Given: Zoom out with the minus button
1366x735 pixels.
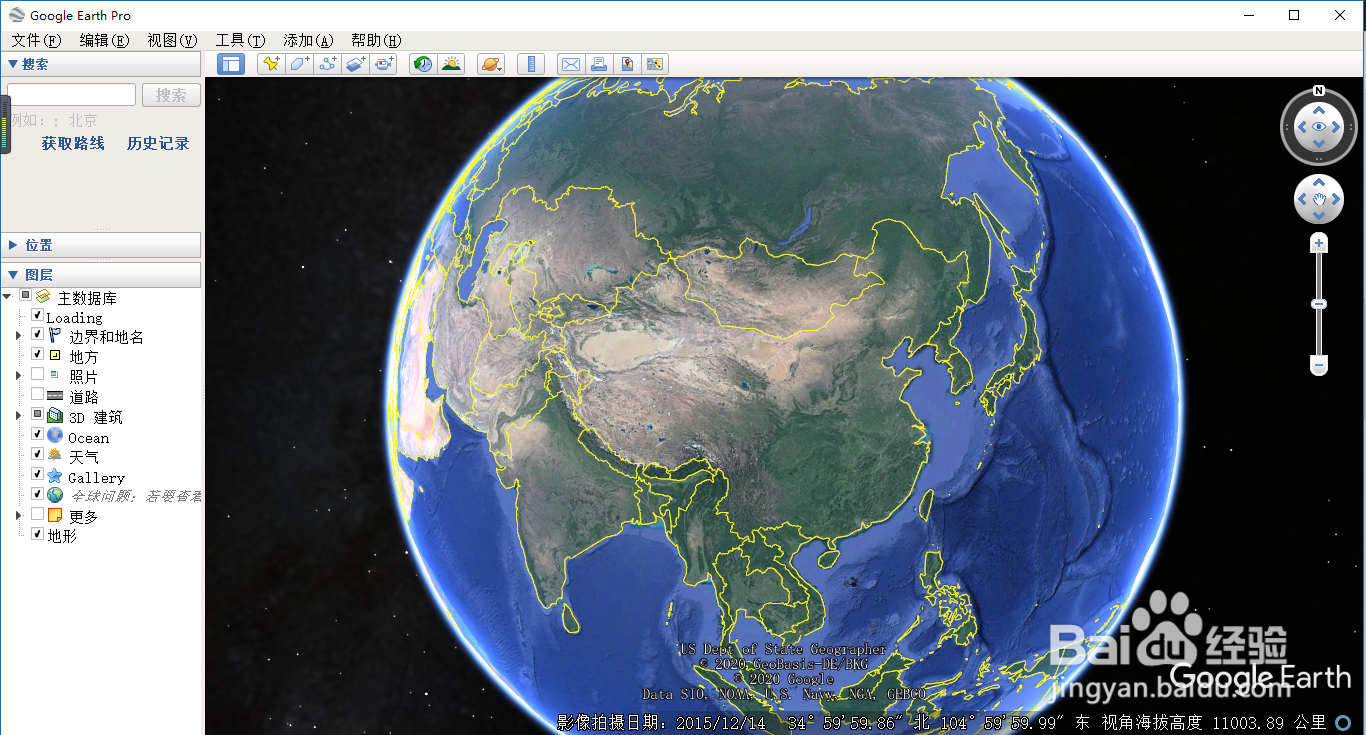Looking at the screenshot, I should [1319, 367].
